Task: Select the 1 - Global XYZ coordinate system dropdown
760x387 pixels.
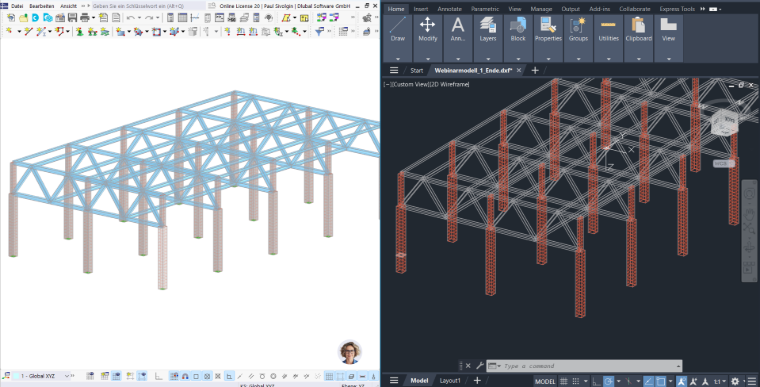Action: [42, 376]
